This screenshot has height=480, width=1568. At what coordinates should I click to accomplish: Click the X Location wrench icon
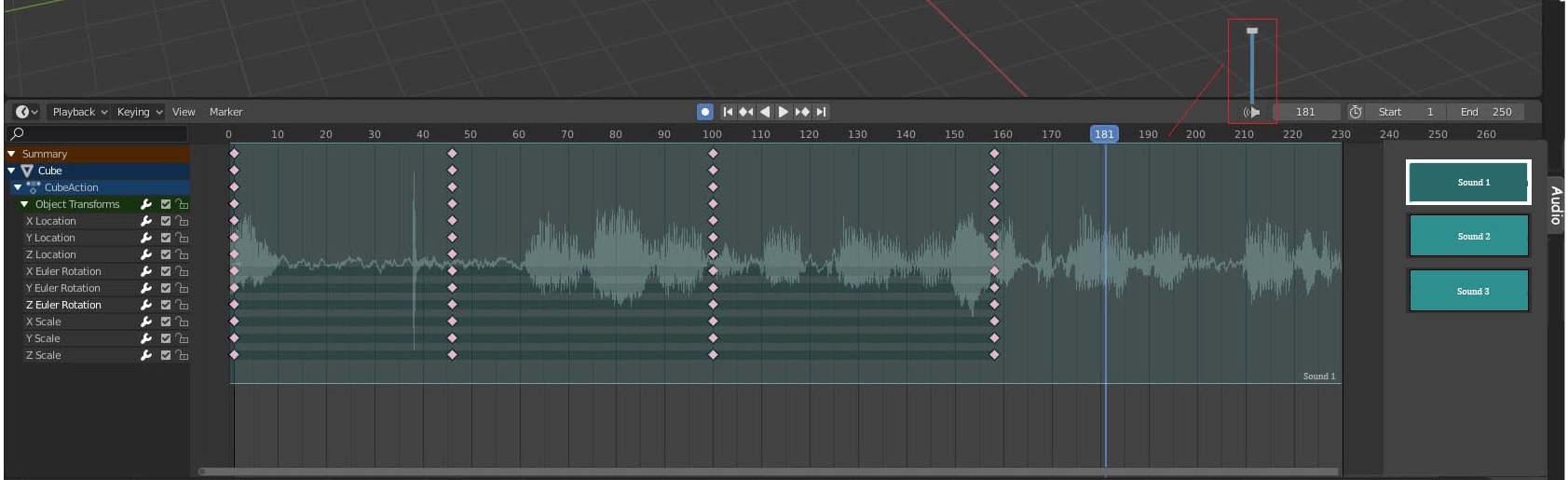[x=146, y=221]
